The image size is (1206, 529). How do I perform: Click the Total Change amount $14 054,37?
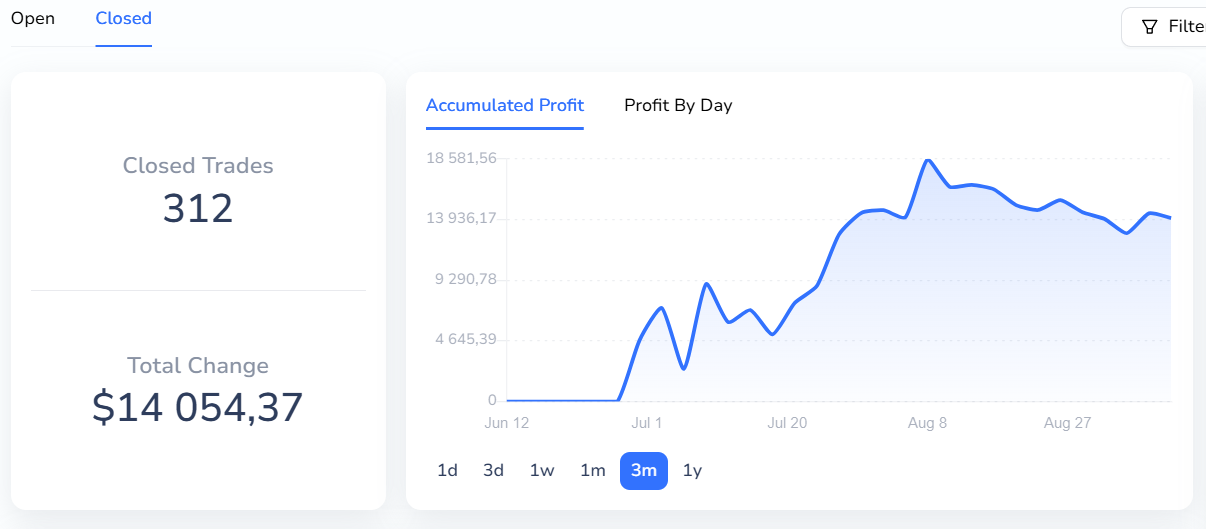(x=198, y=408)
